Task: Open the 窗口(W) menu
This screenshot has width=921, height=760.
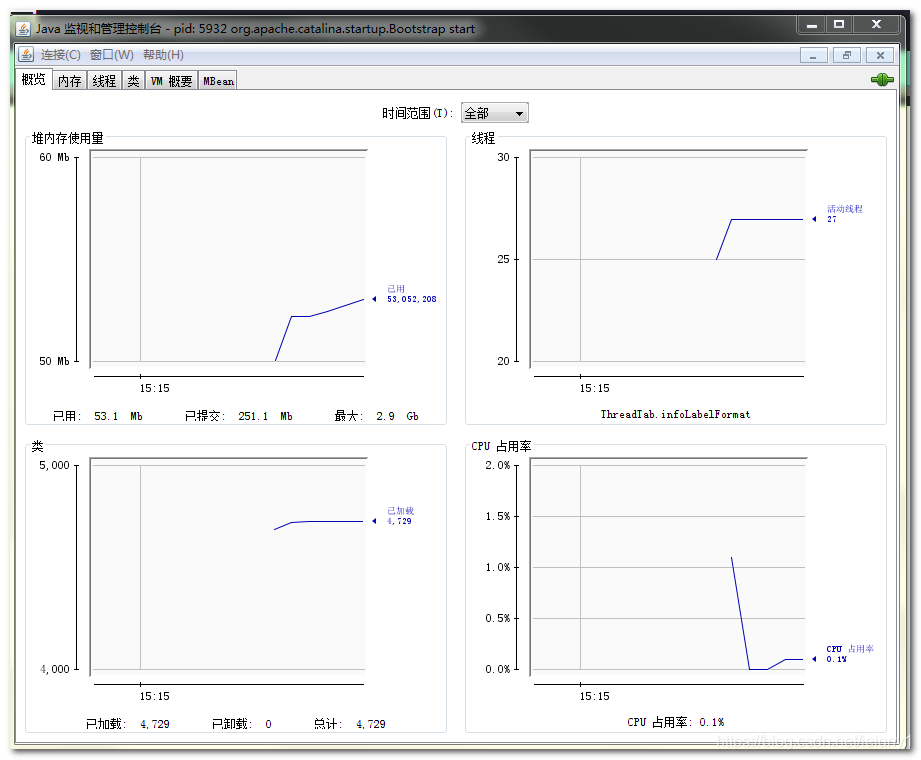Action: [112, 55]
